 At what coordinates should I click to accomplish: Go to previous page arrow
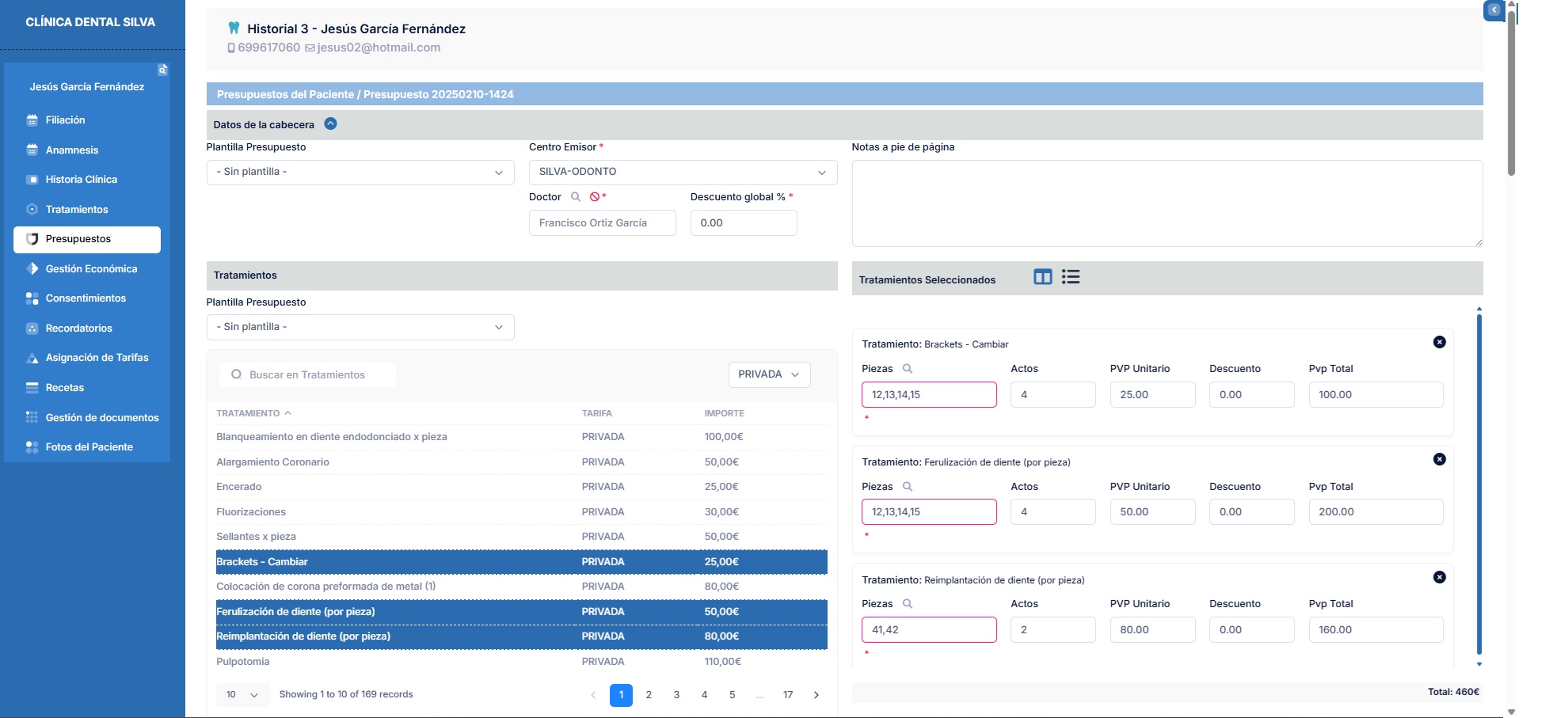click(593, 695)
